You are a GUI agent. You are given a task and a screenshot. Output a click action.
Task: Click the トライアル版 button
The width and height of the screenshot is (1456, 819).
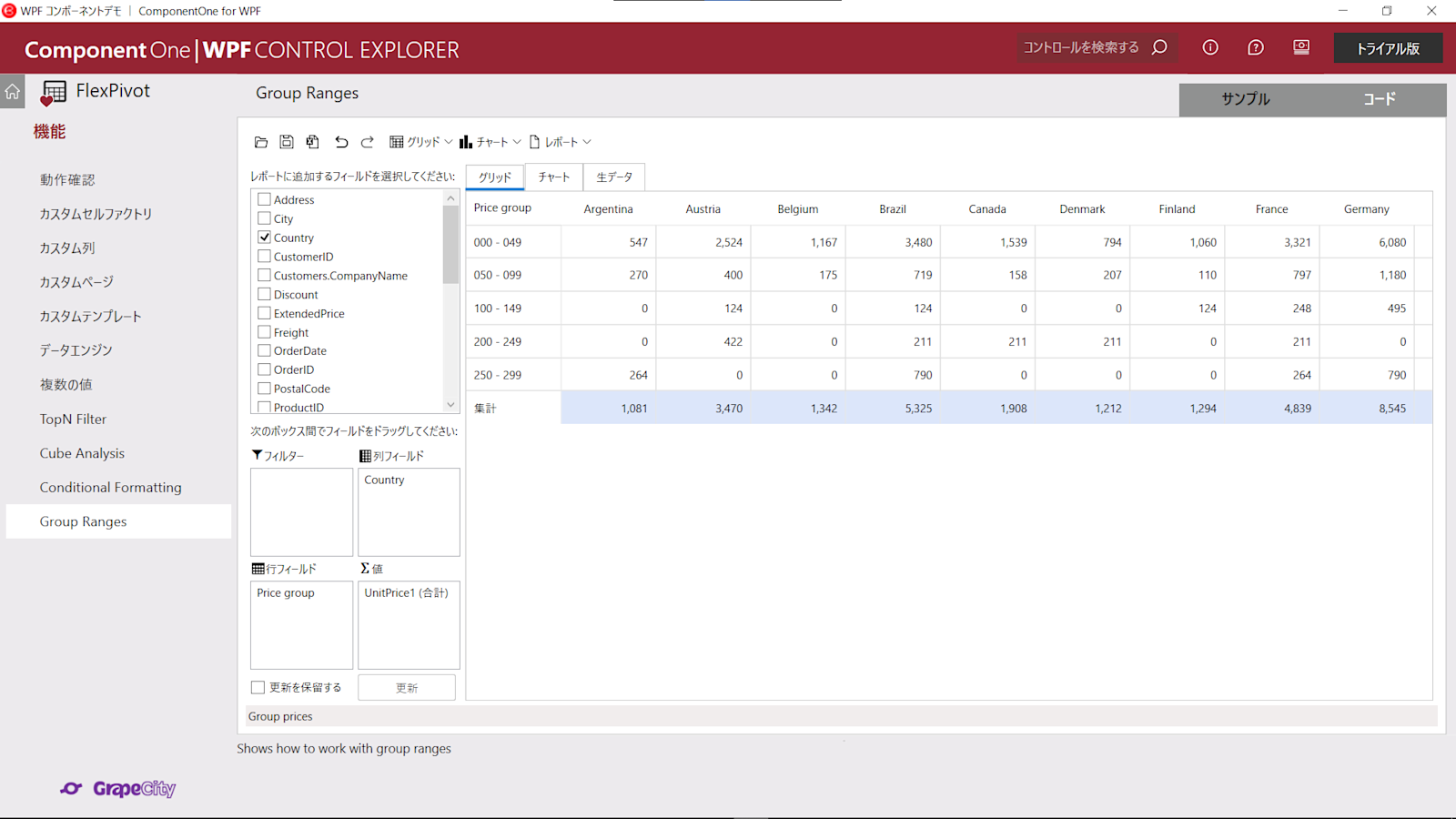pos(1388,48)
